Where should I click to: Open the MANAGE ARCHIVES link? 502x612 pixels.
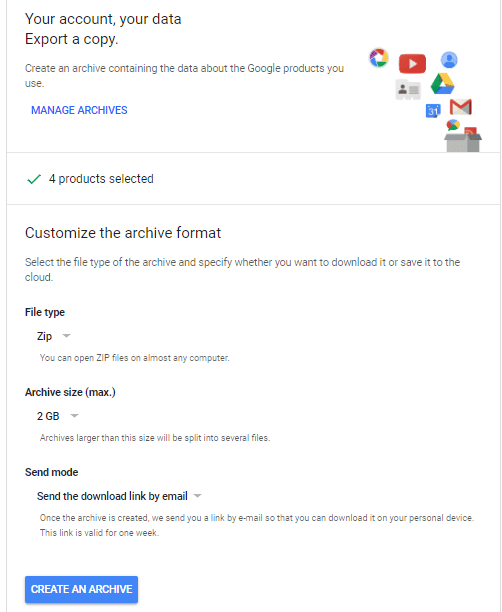[x=79, y=110]
